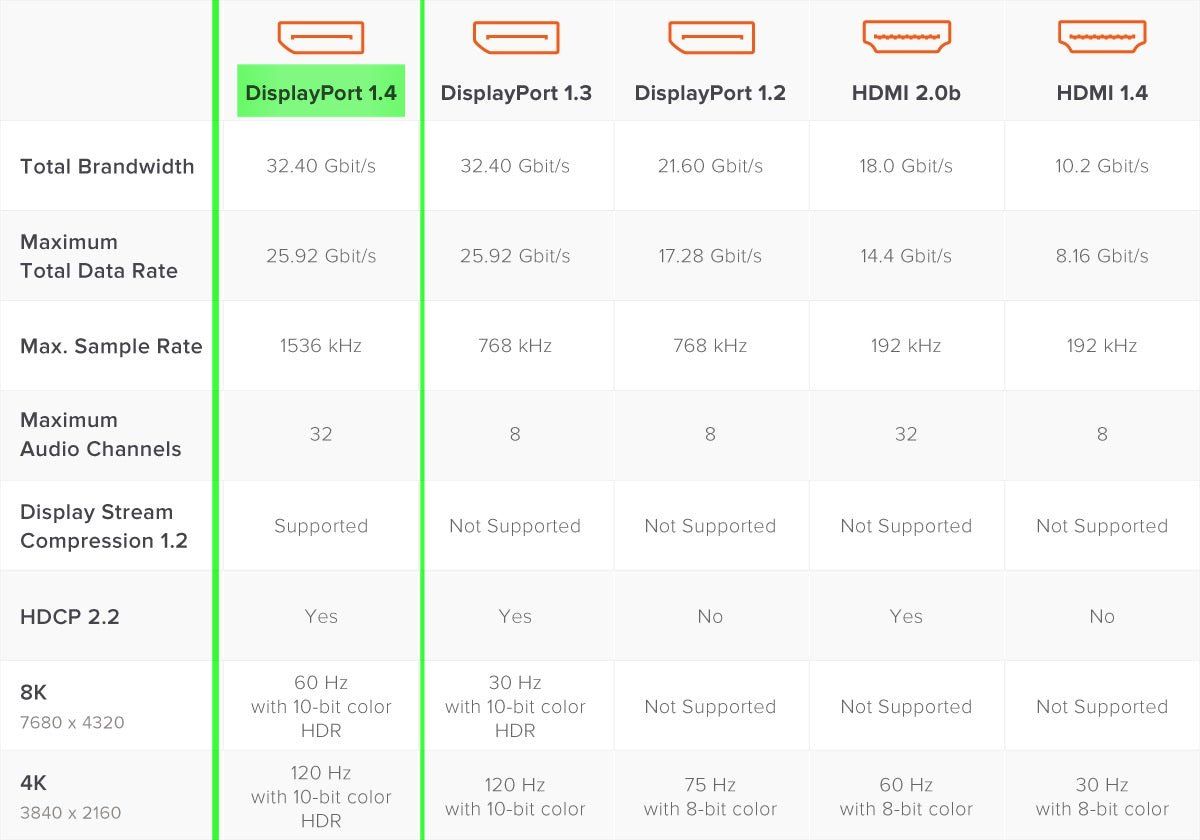
Task: Click the Supported cell under DisplayPort 1.4
Action: (321, 526)
